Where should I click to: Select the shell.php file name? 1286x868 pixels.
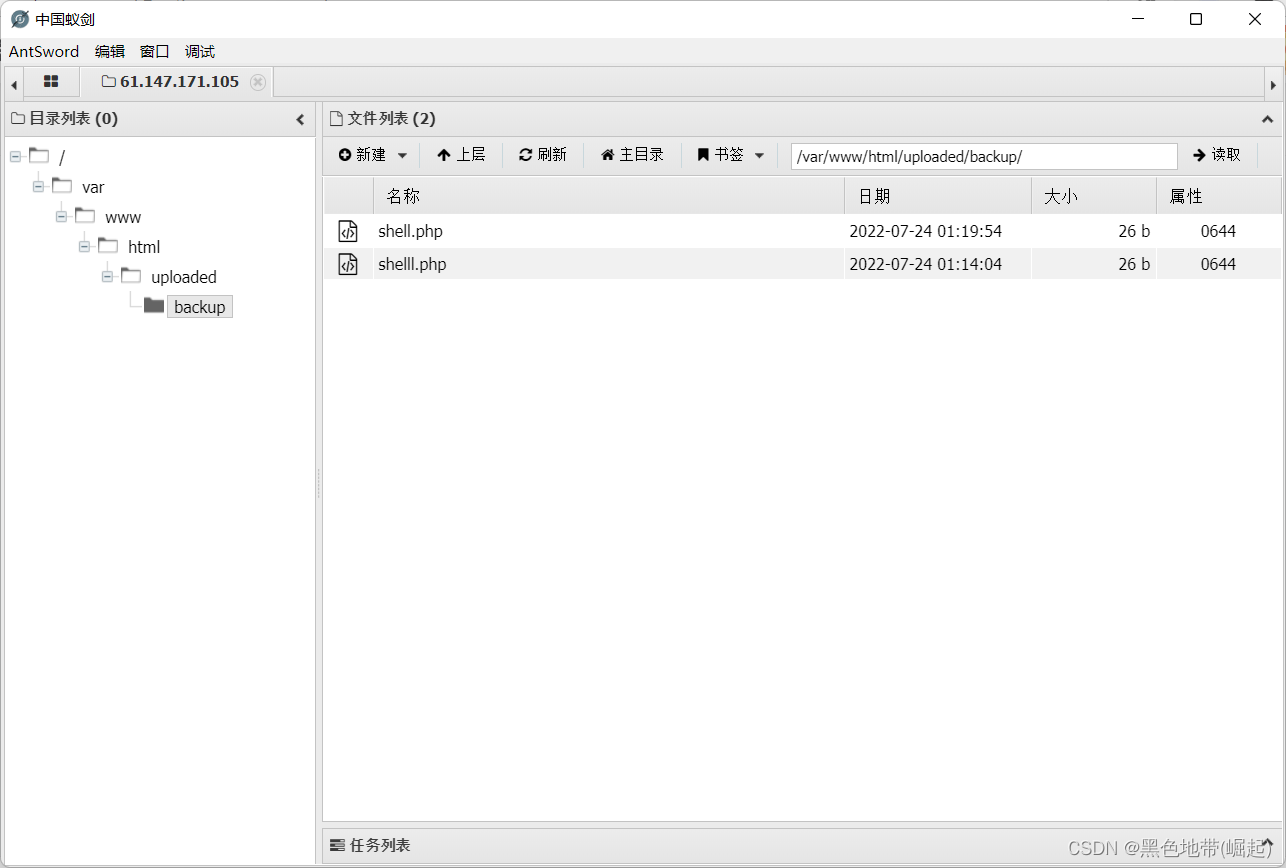pos(410,231)
